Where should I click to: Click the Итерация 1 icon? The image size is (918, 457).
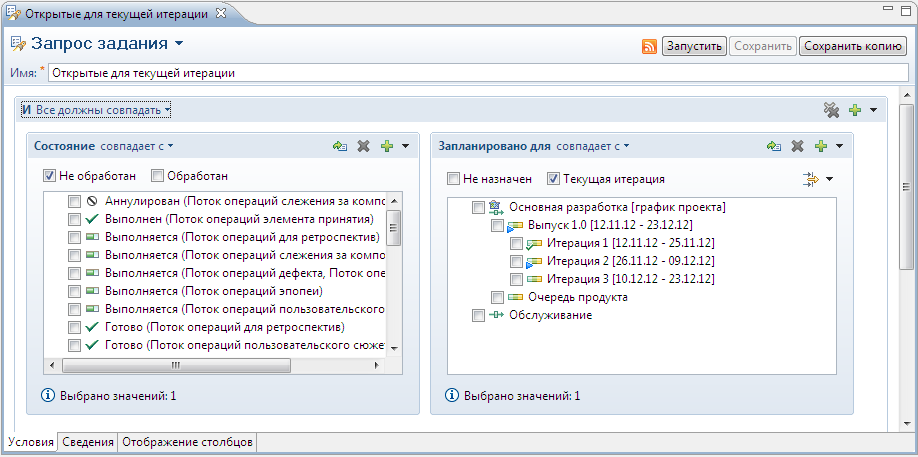[535, 243]
